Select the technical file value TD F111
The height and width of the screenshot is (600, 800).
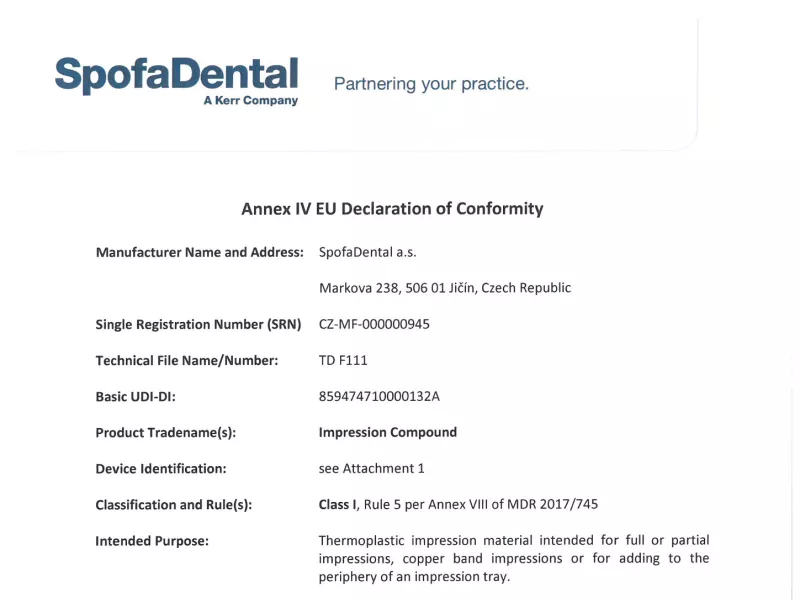tap(343, 360)
